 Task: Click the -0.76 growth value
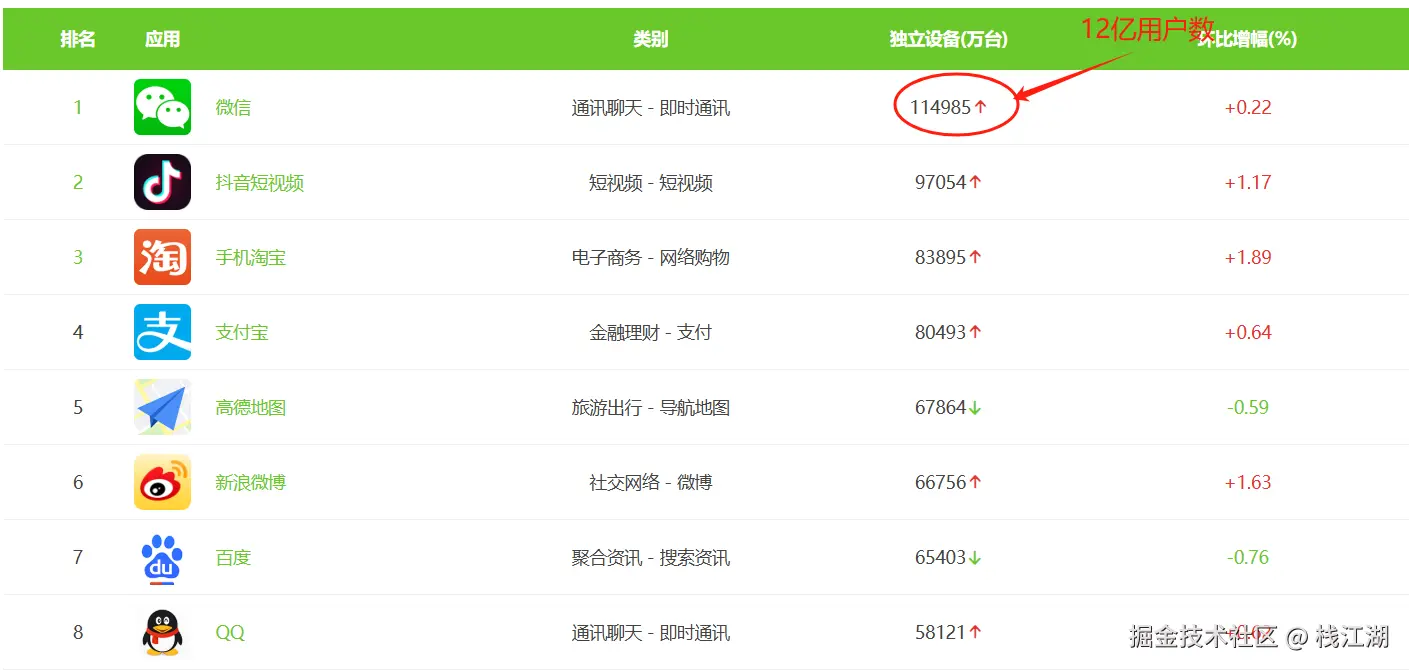[1248, 557]
